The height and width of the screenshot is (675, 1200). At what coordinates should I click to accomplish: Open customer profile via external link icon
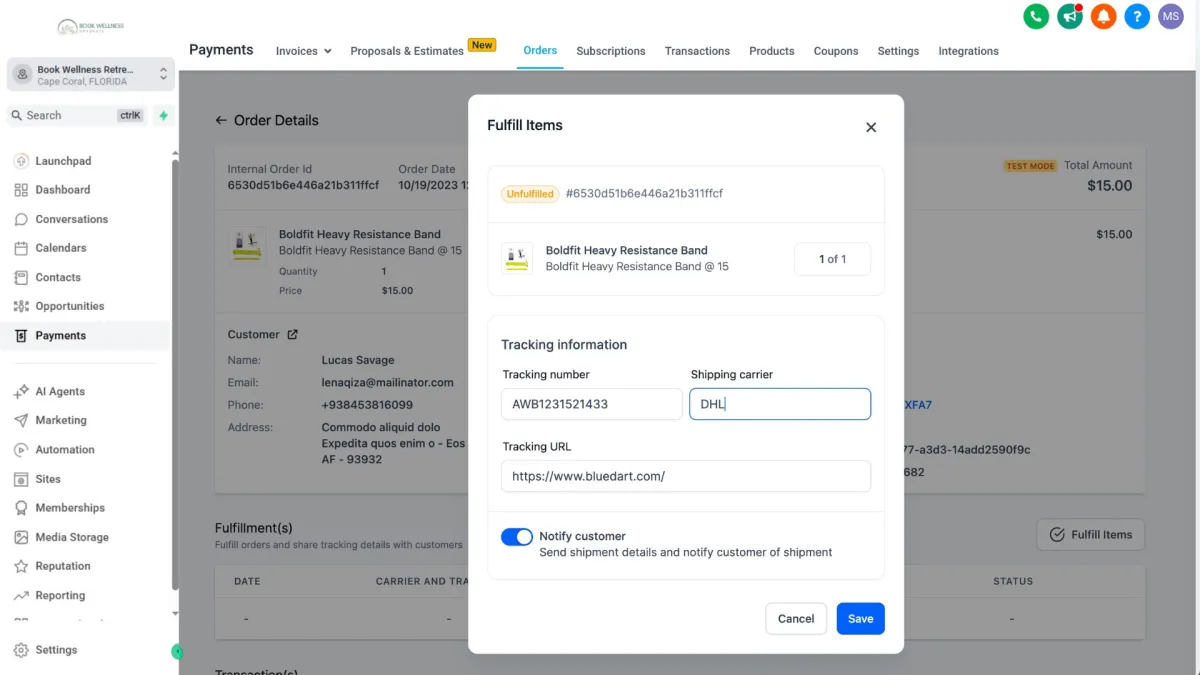[293, 335]
